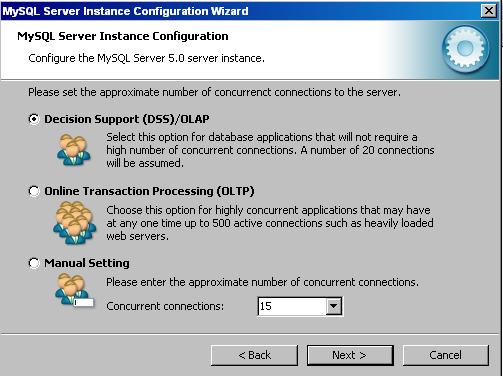Go back with the < Back button
Screen dimensions: 503x376
(254, 355)
